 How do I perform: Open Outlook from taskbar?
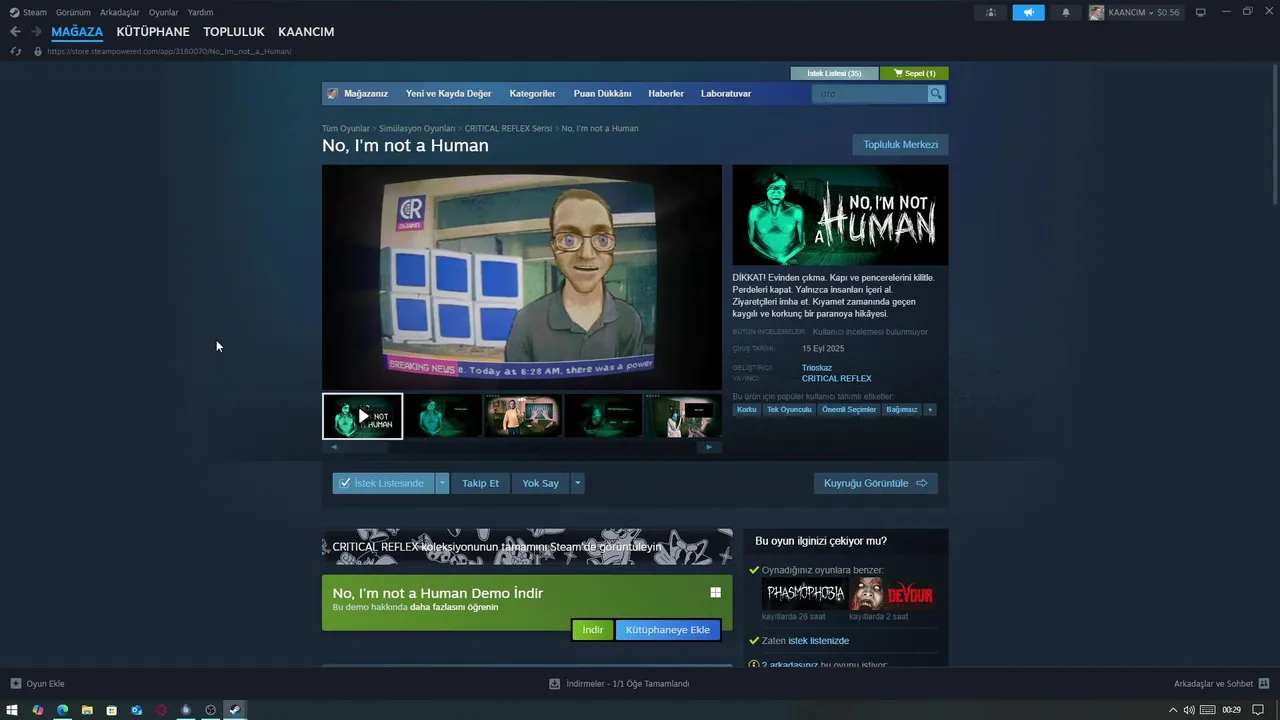(x=136, y=710)
